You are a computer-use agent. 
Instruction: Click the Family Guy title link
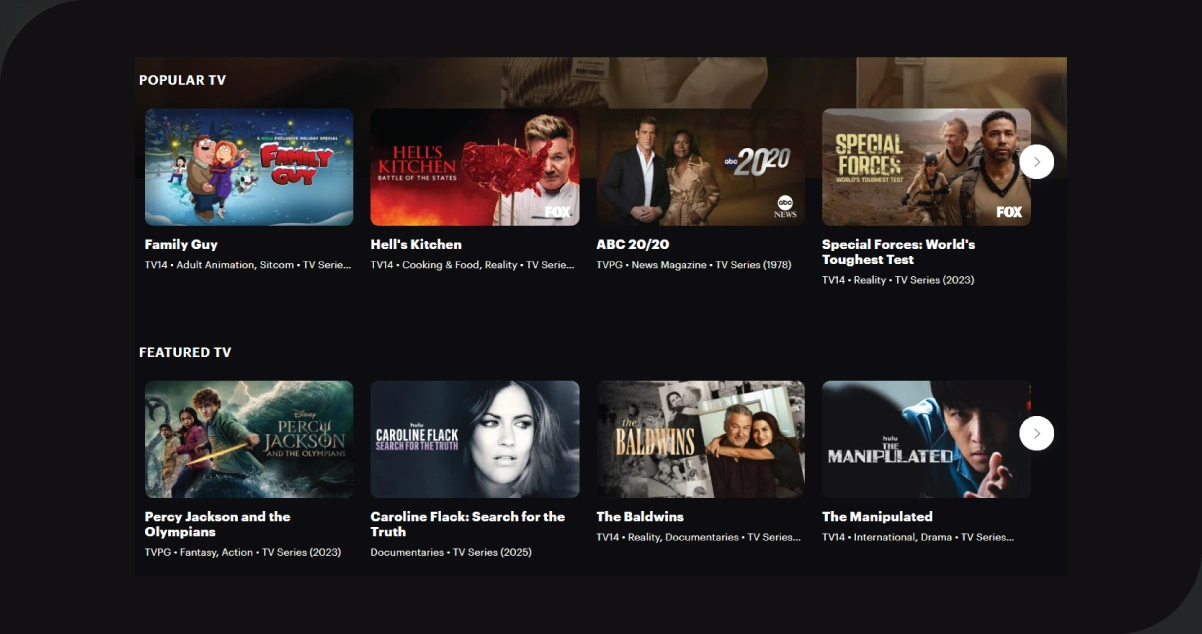(181, 244)
